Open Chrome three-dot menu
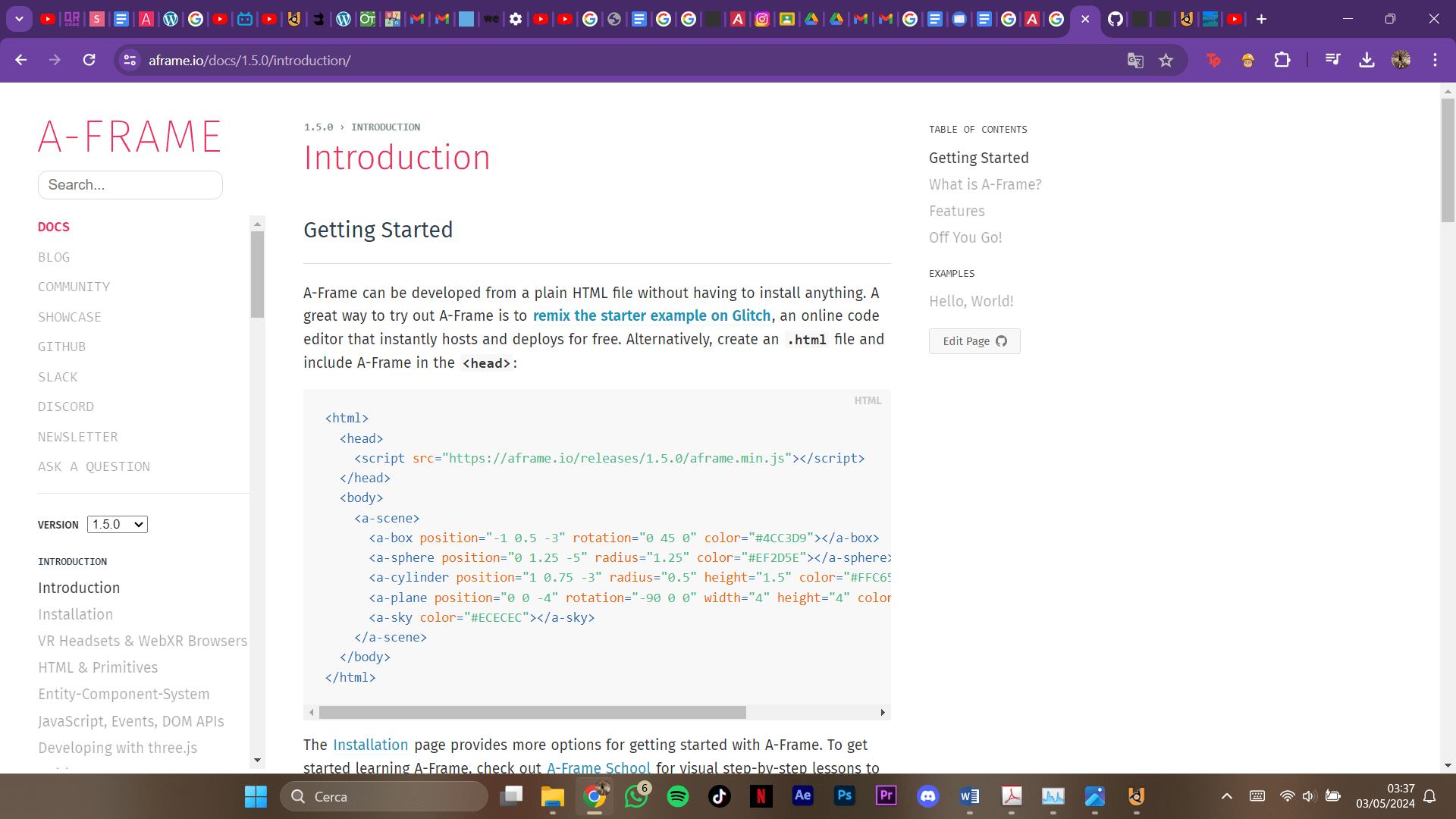Screen dimensions: 1456x819 (1435, 60)
